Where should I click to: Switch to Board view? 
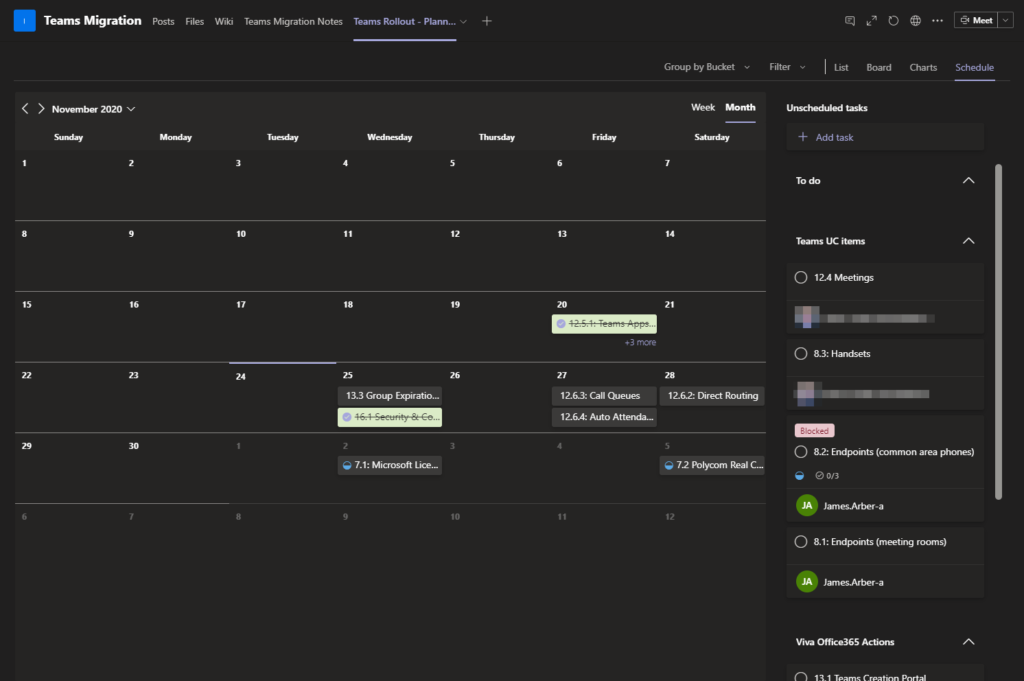point(879,67)
